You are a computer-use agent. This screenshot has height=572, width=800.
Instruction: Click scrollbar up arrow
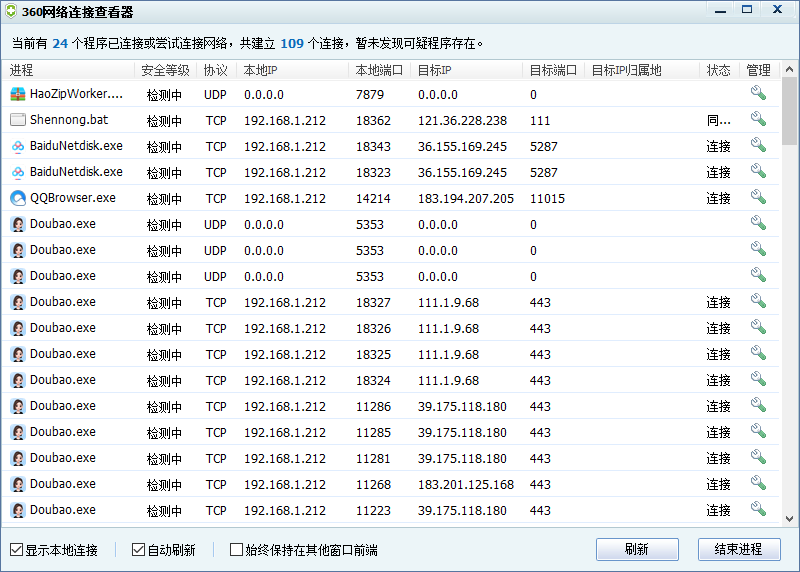(x=789, y=69)
